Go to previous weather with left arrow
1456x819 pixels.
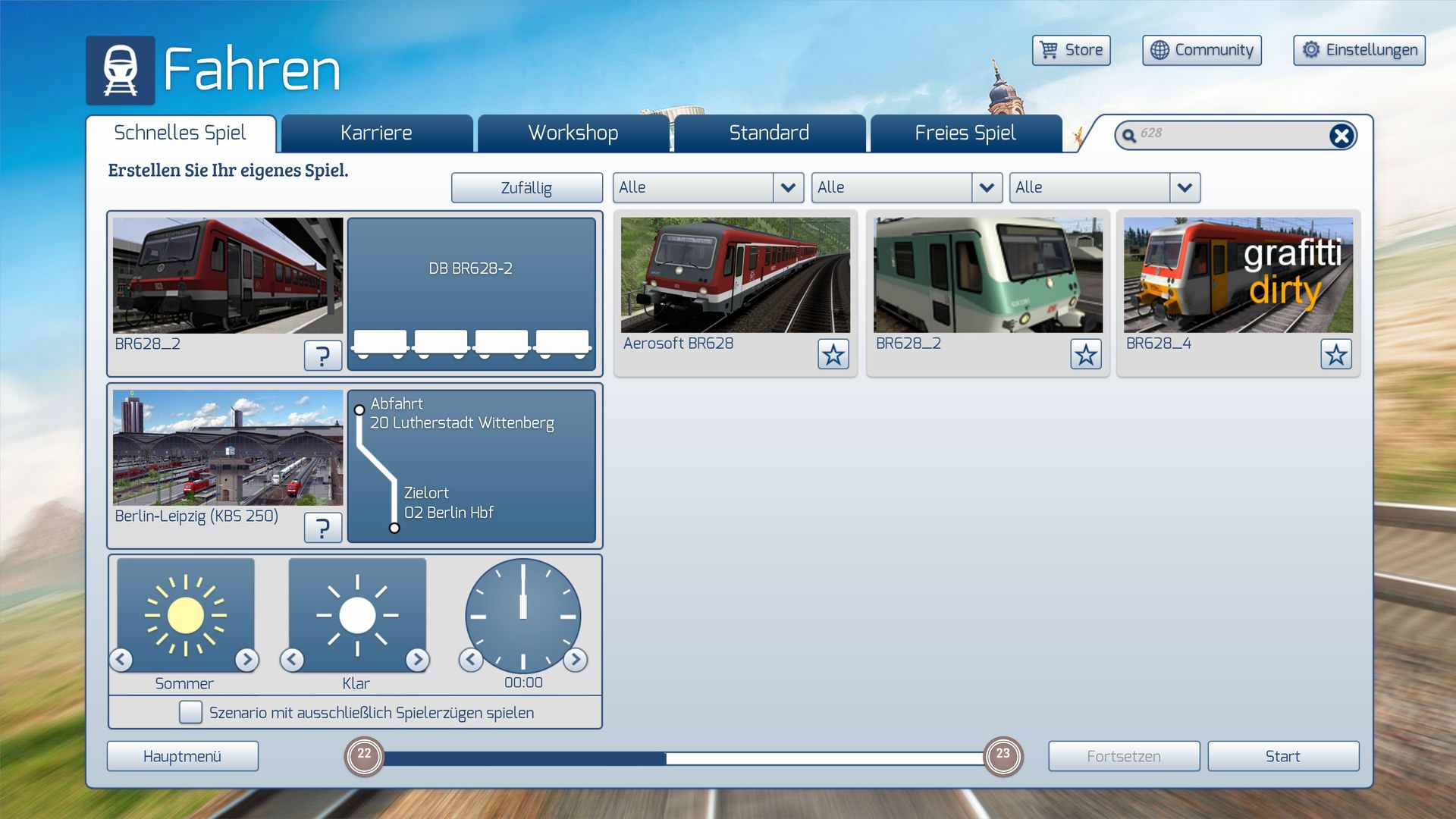(292, 660)
